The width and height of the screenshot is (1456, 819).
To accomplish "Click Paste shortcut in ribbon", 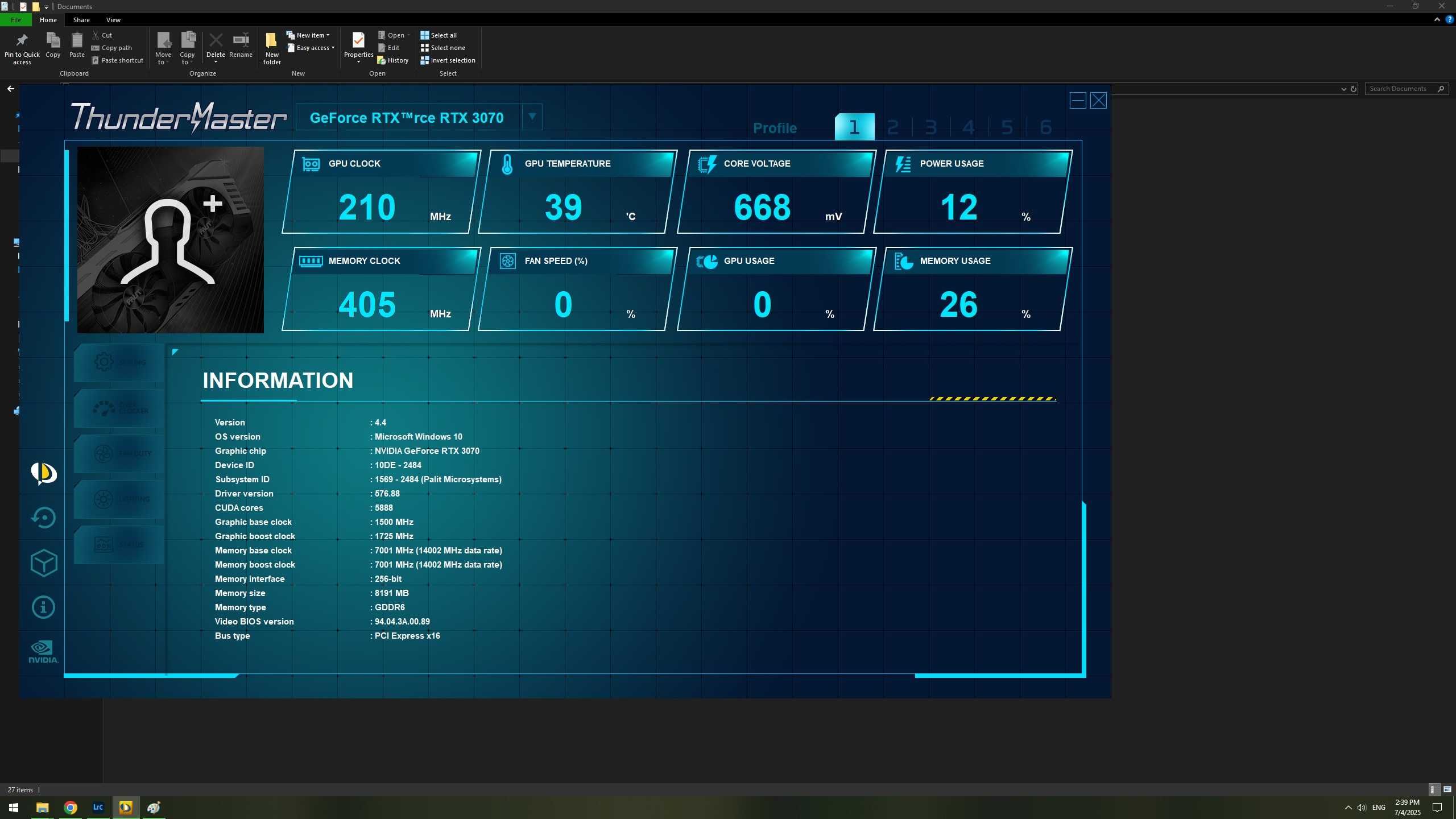I will pos(118,60).
